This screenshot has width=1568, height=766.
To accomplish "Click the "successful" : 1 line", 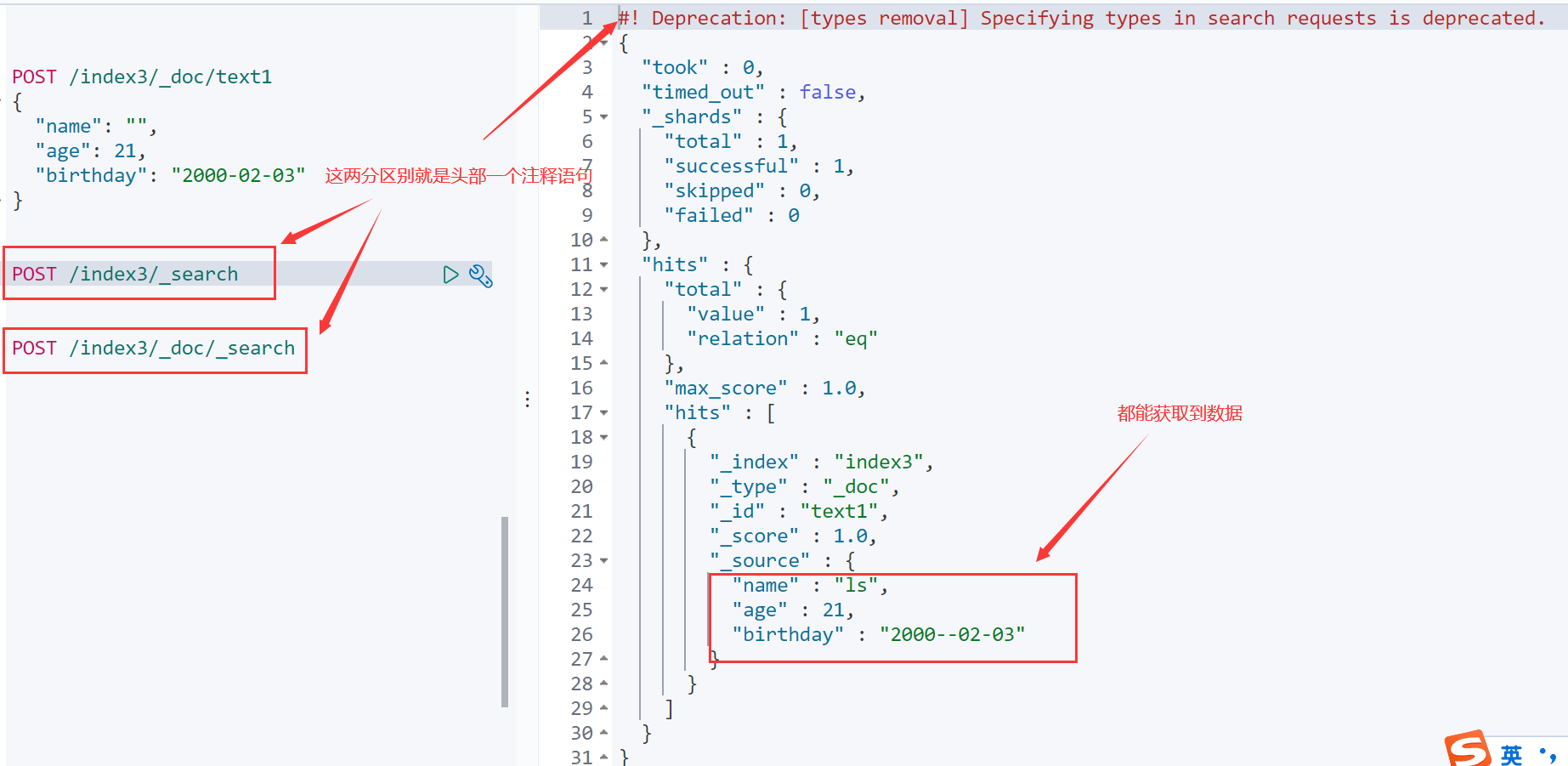I will [758, 167].
